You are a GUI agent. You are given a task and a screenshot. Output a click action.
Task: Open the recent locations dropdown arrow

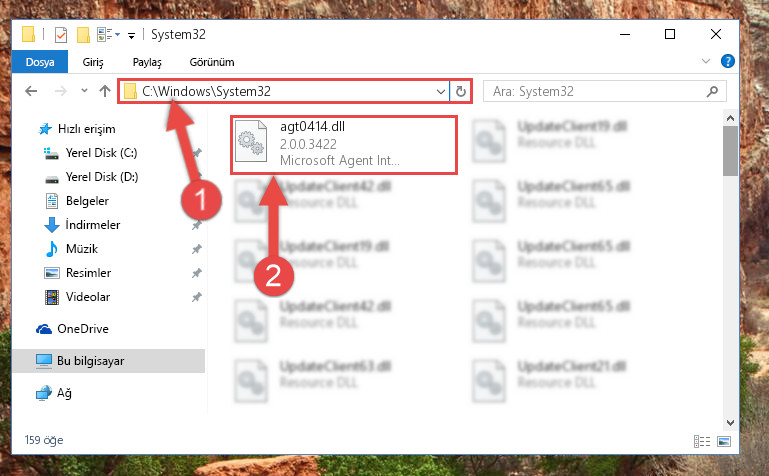pos(84,91)
